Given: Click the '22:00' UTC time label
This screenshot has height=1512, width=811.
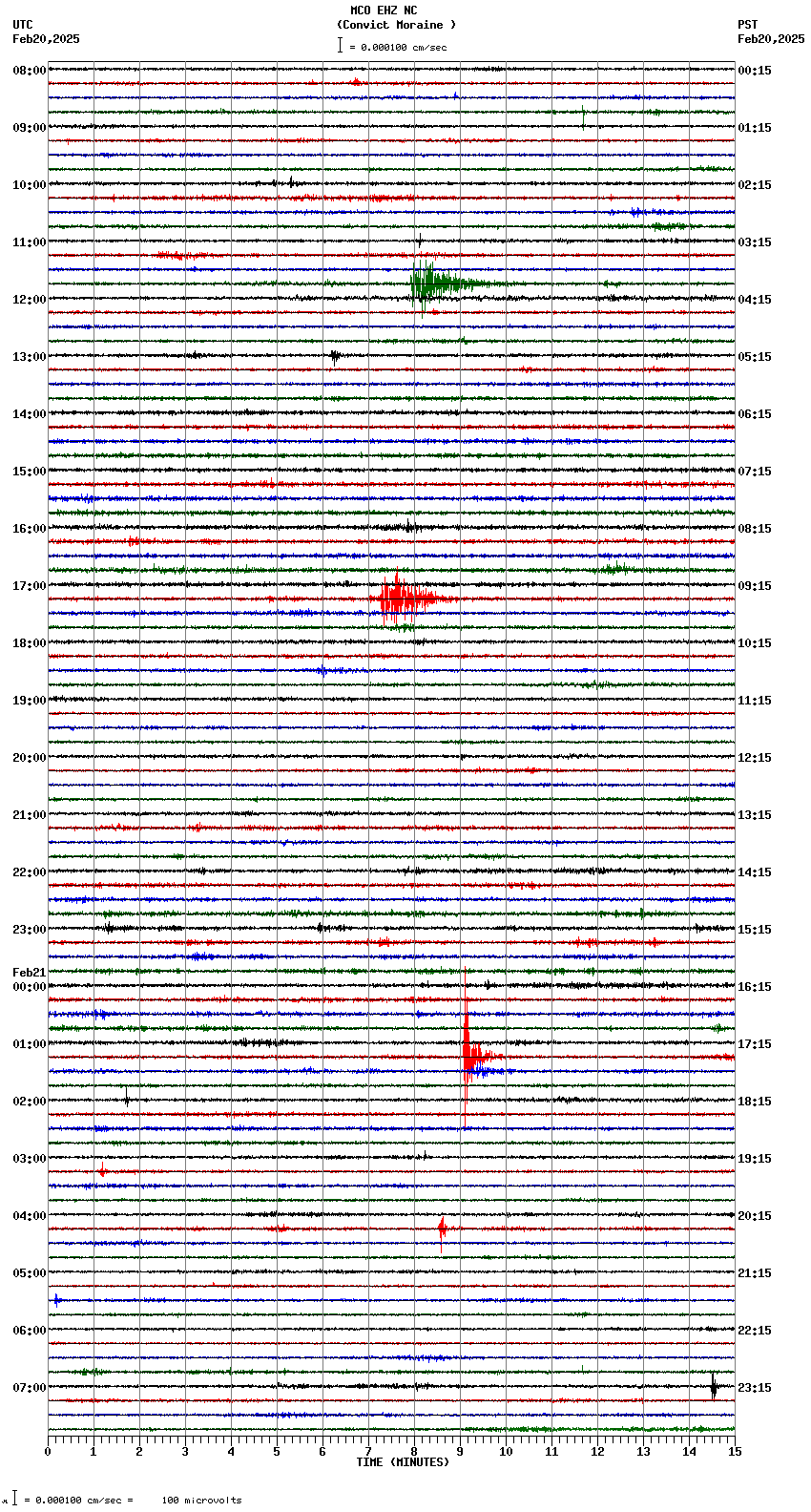Looking at the screenshot, I should [x=29, y=872].
